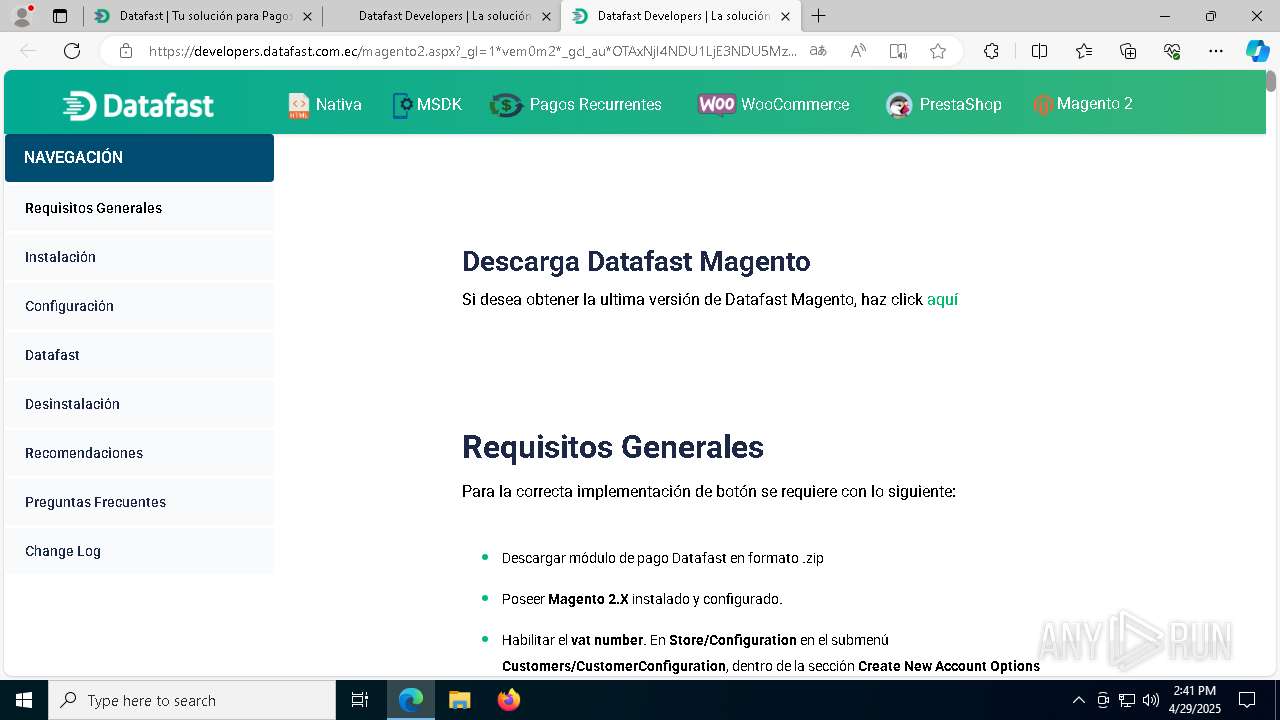Open Browser essentials heart icon

point(1172,51)
